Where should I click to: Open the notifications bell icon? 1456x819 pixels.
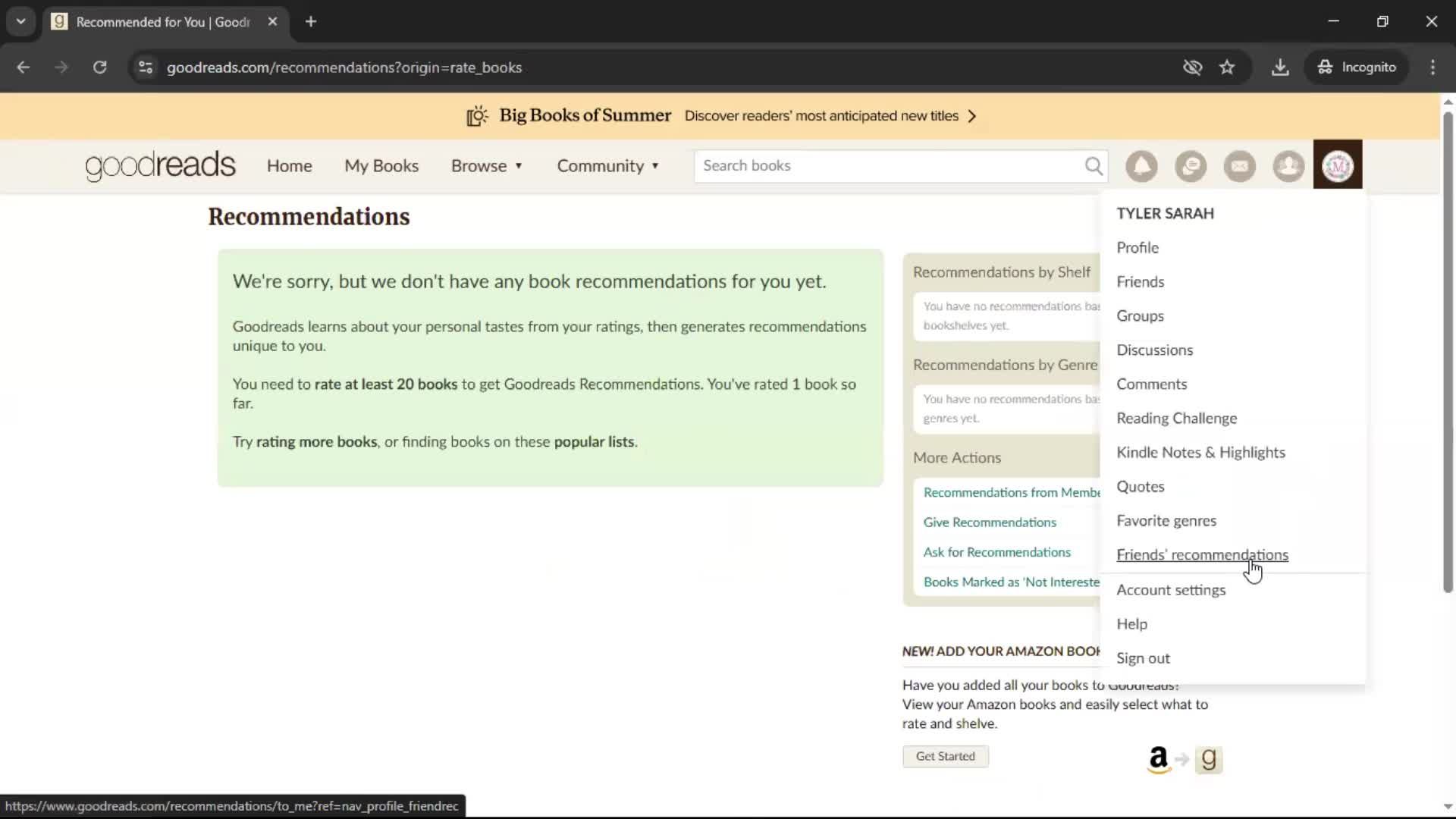[1141, 166]
